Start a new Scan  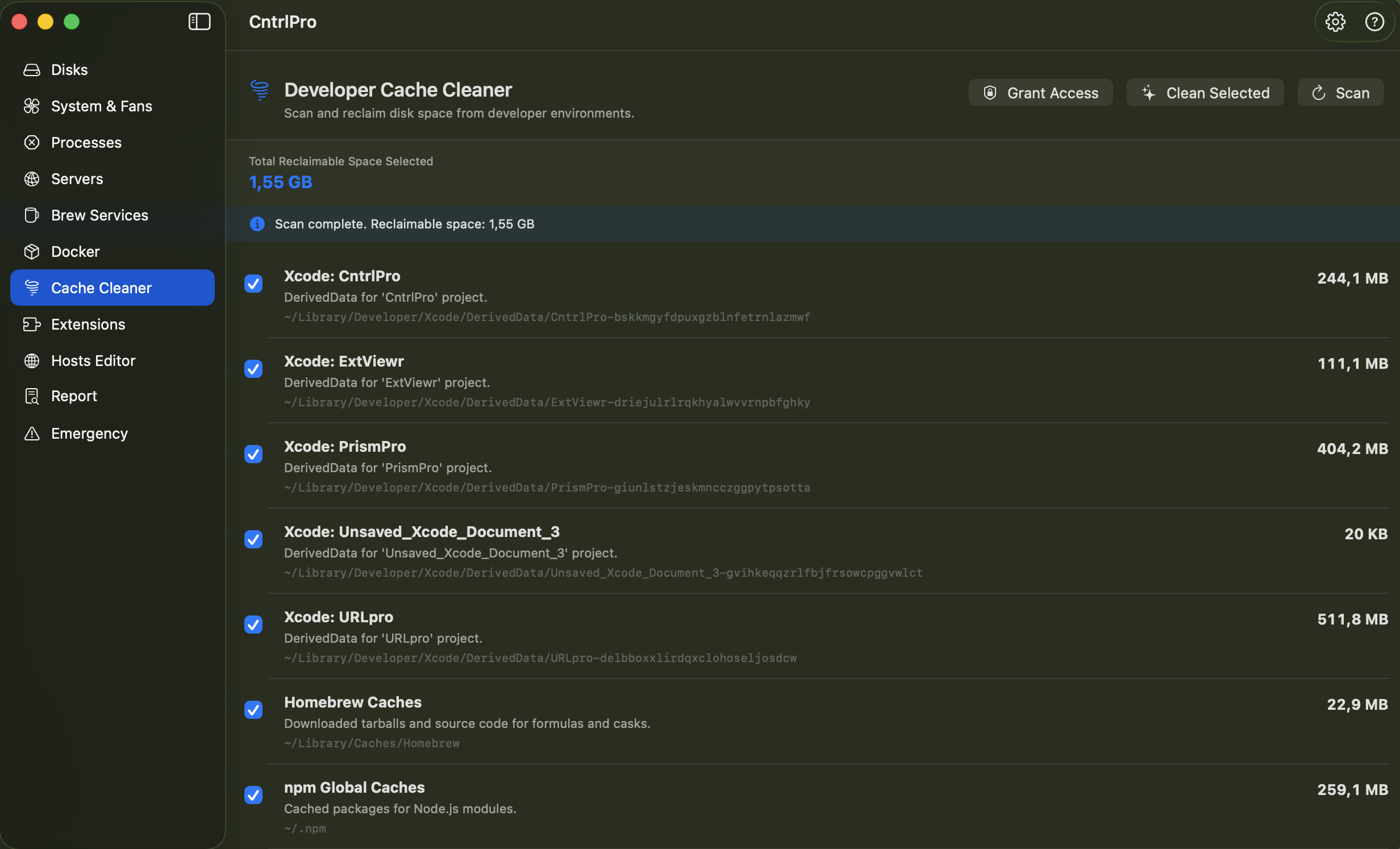click(1340, 93)
